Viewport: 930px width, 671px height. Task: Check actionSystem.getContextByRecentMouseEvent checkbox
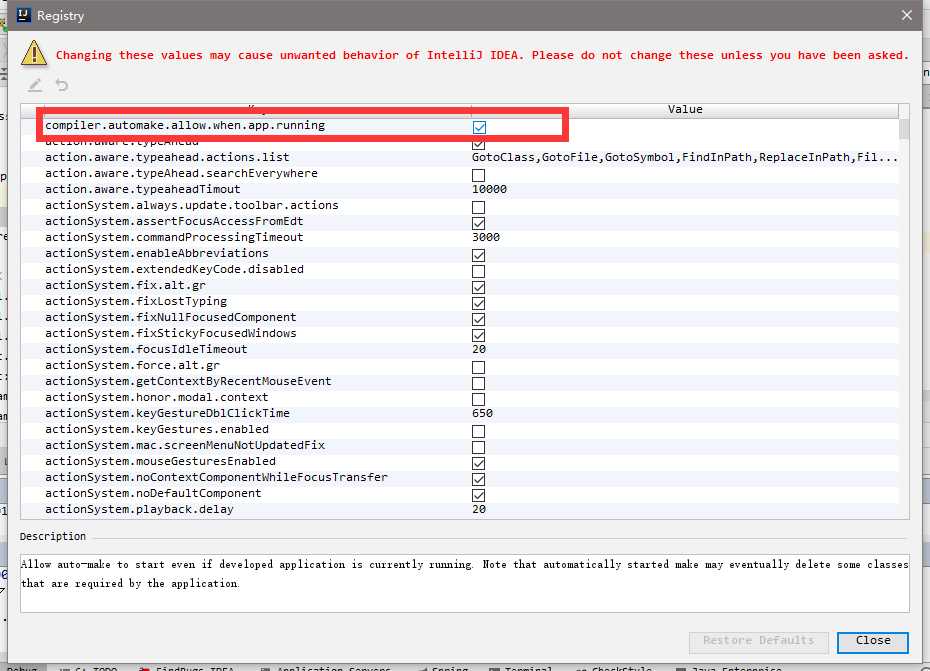(x=478, y=383)
